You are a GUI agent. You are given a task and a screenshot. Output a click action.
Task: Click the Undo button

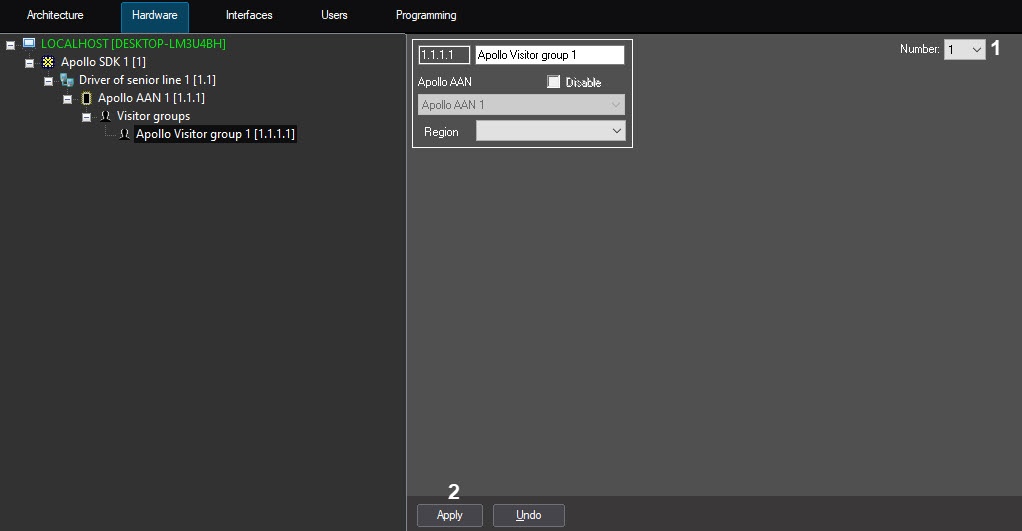coord(529,515)
